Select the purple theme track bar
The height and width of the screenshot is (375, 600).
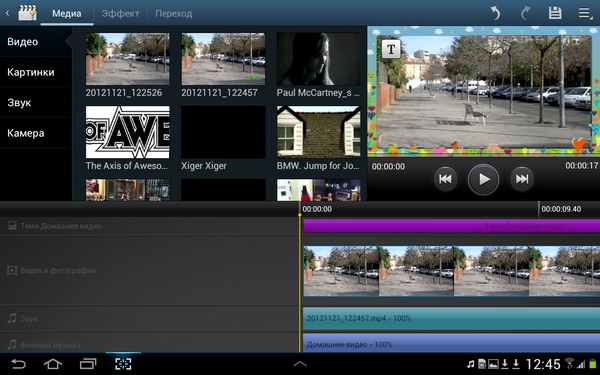[x=451, y=226]
